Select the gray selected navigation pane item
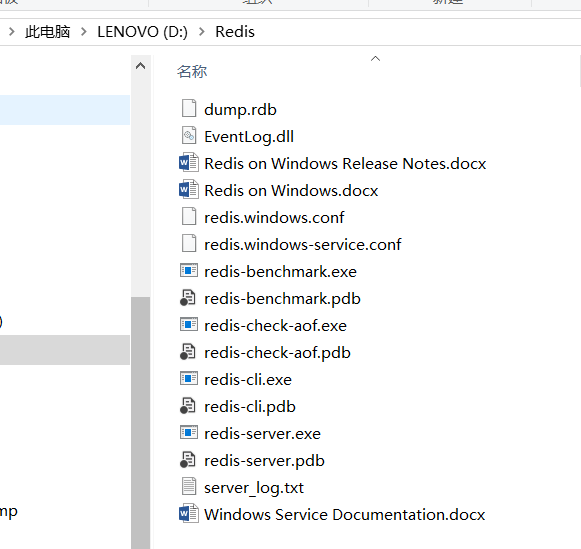Screen dimensions: 581x549 click(x=65, y=350)
